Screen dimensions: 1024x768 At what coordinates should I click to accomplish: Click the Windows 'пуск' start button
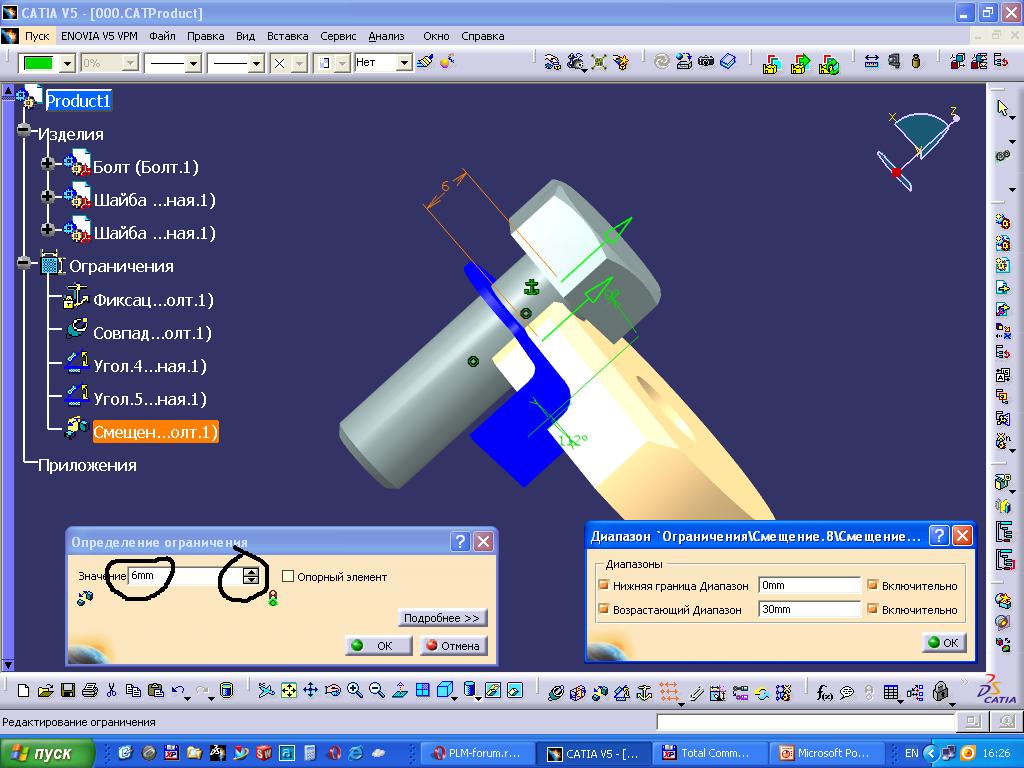pyautogui.click(x=47, y=753)
